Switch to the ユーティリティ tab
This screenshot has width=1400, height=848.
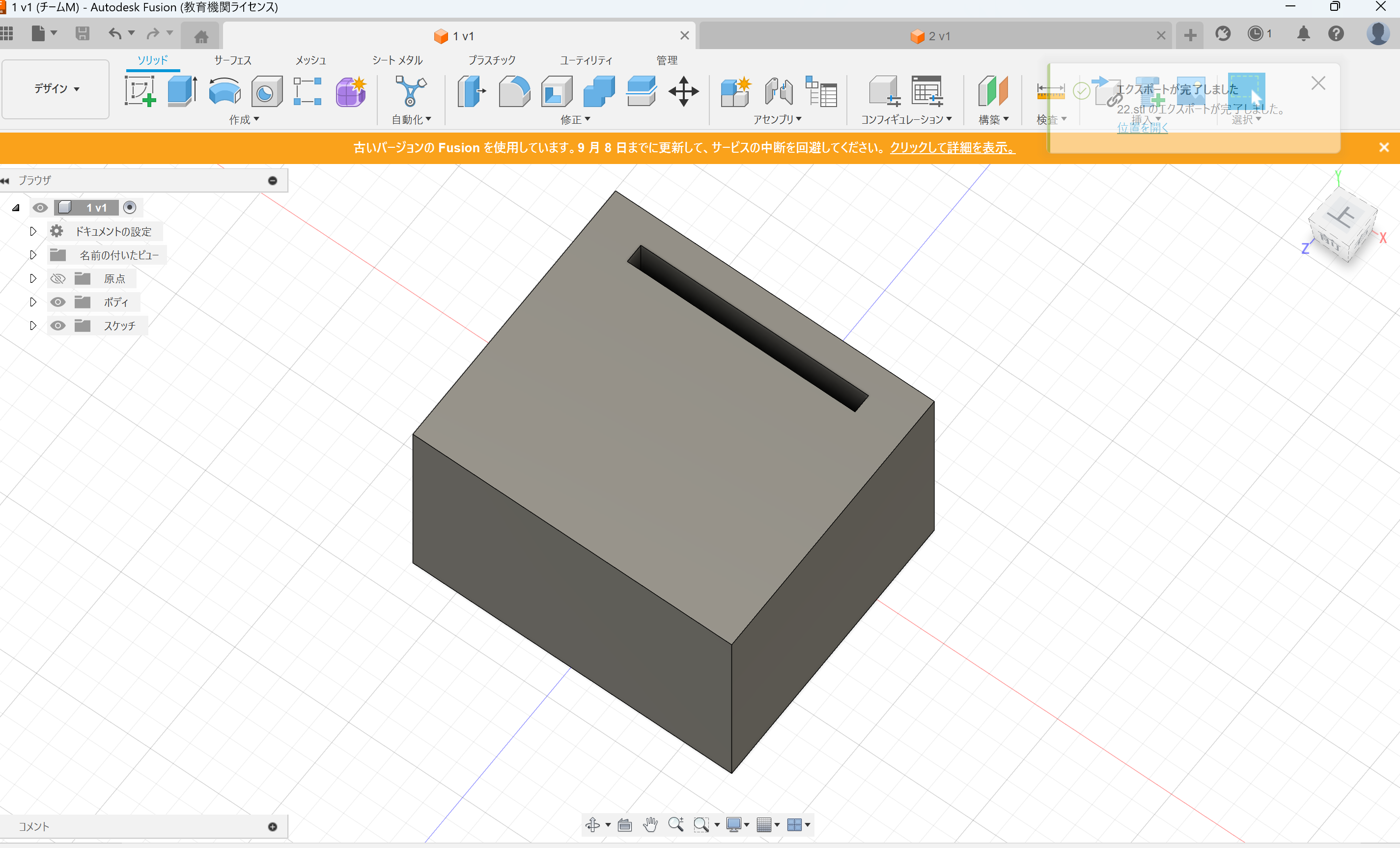(x=587, y=60)
